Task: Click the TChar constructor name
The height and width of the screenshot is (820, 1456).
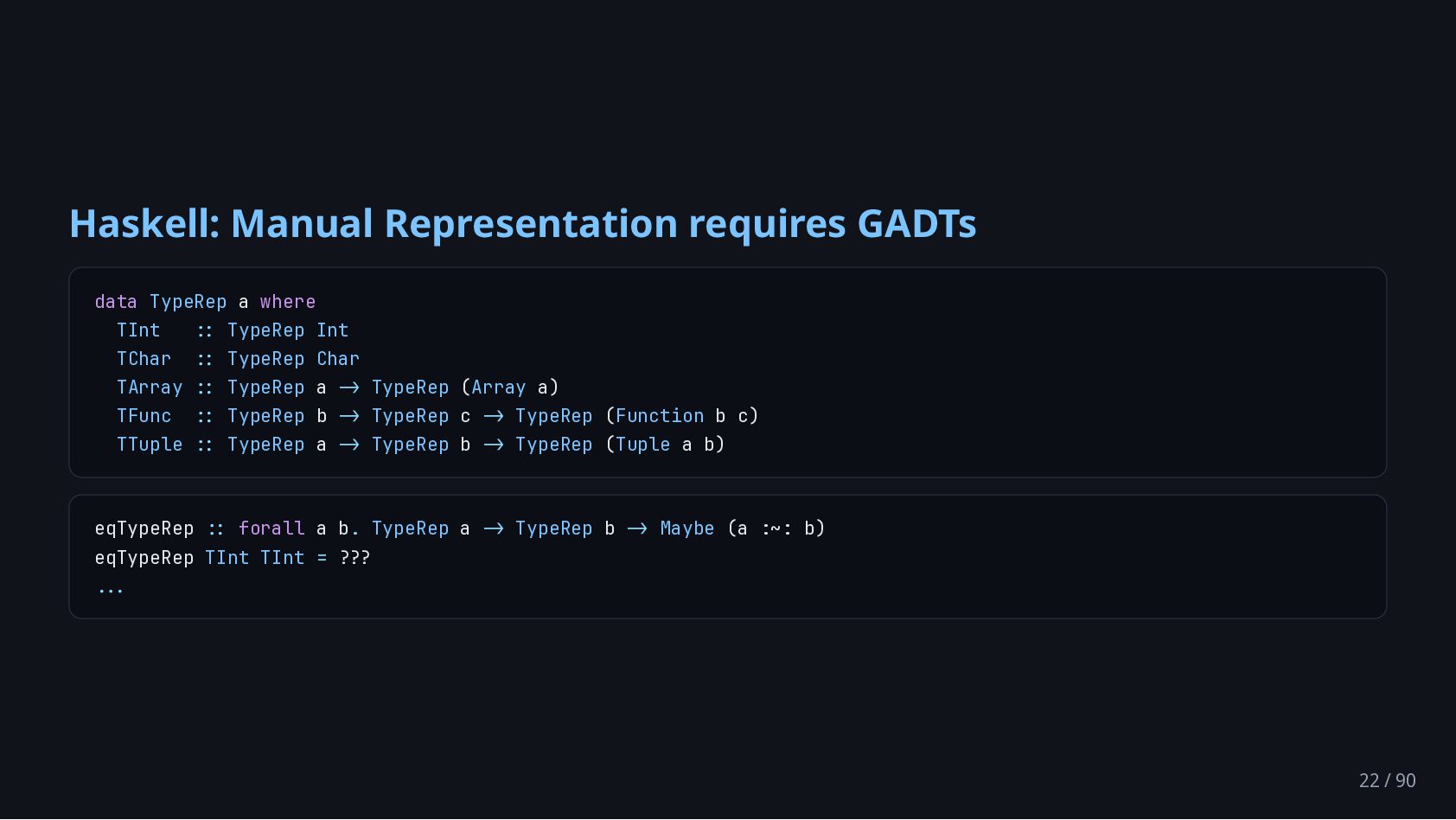Action: pos(144,359)
